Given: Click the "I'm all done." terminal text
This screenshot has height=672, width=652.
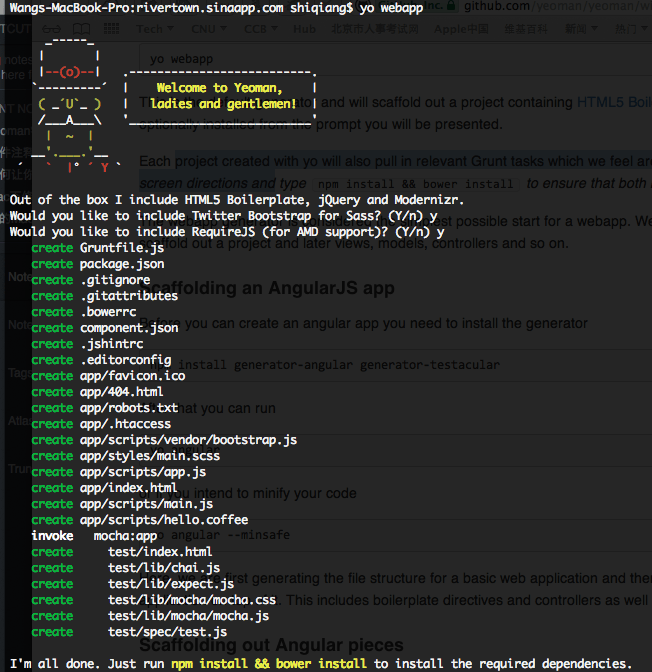Looking at the screenshot, I should [55, 664].
